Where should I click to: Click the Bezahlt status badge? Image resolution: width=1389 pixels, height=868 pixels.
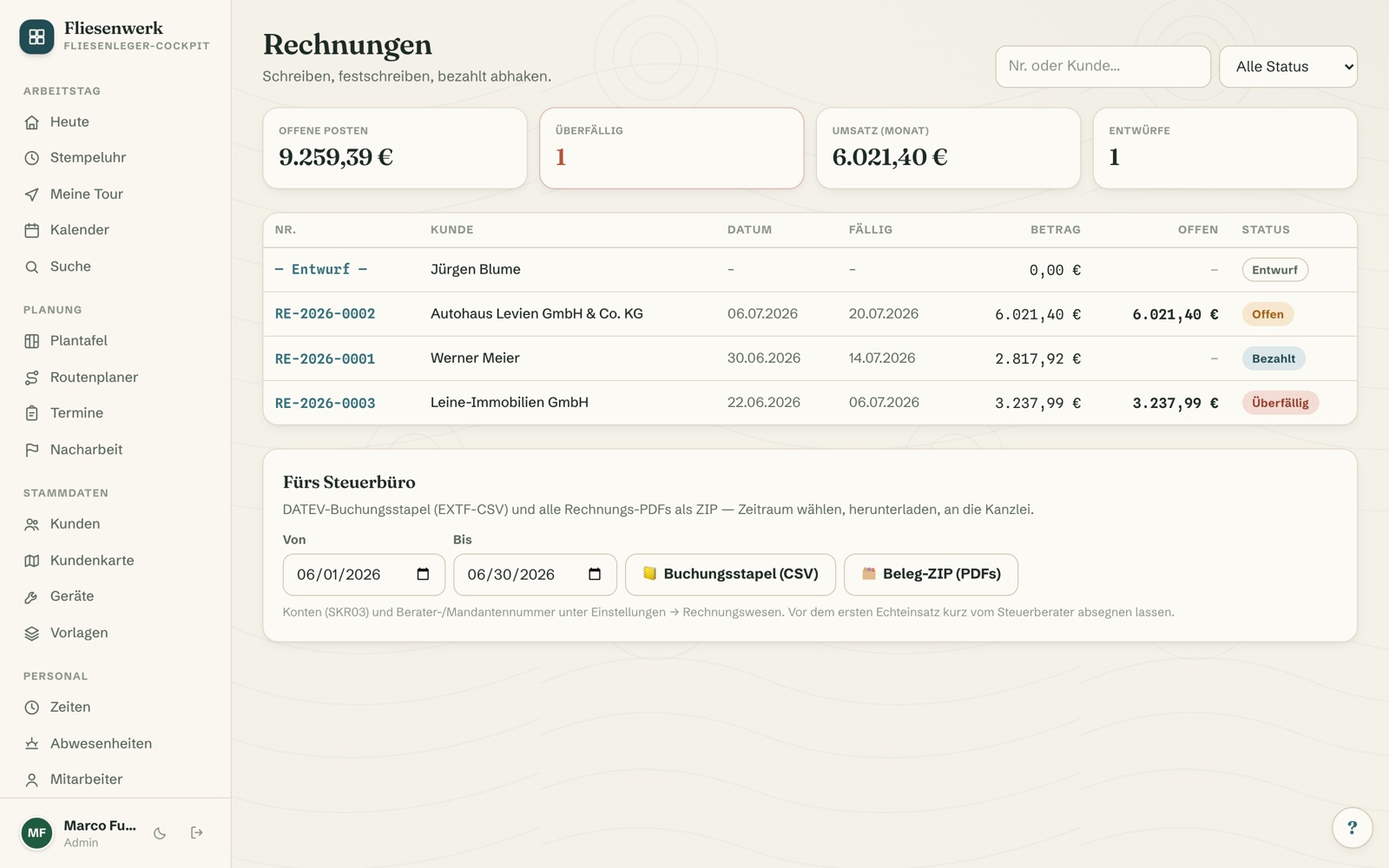point(1273,358)
